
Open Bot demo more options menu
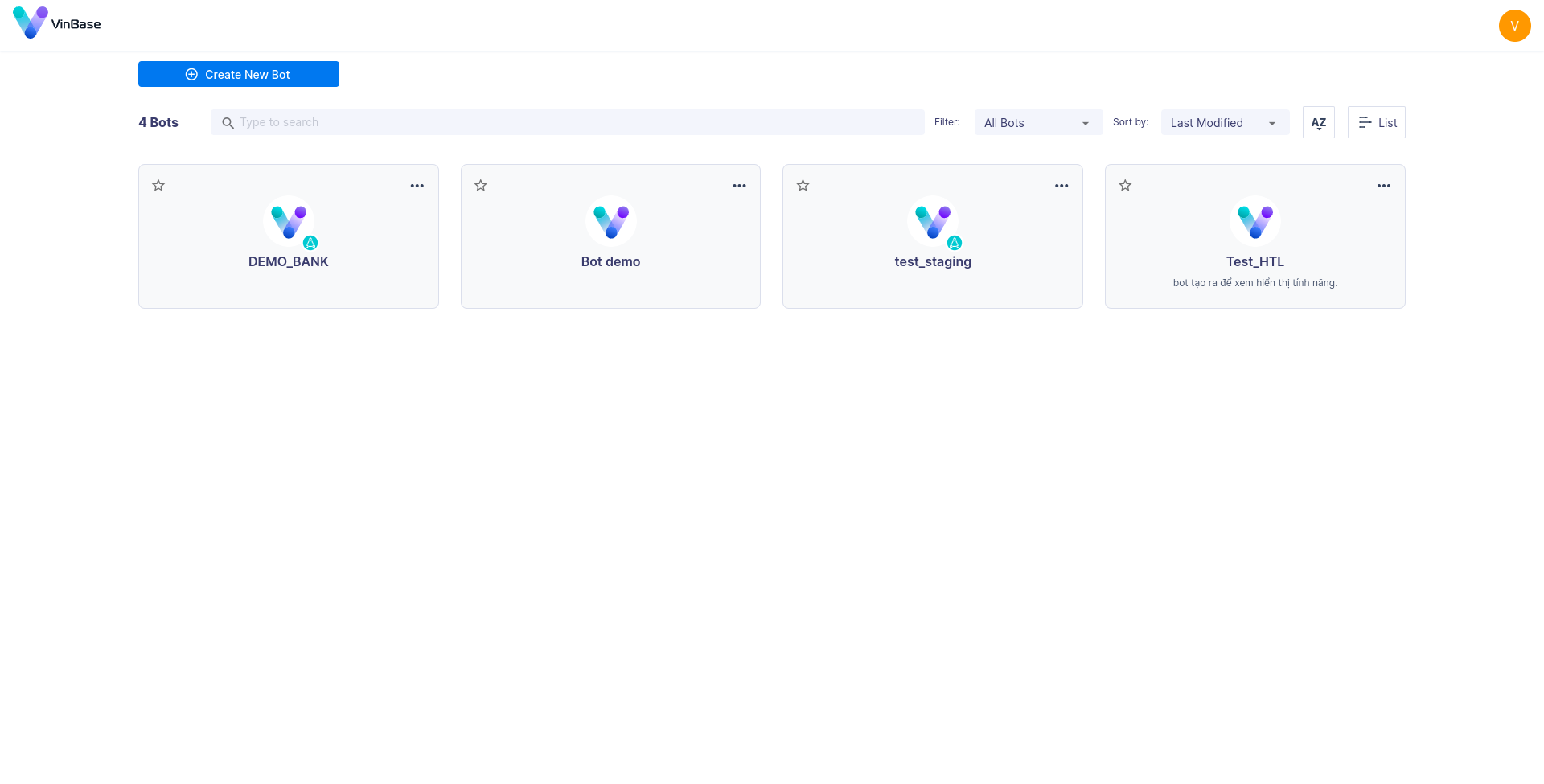739,186
